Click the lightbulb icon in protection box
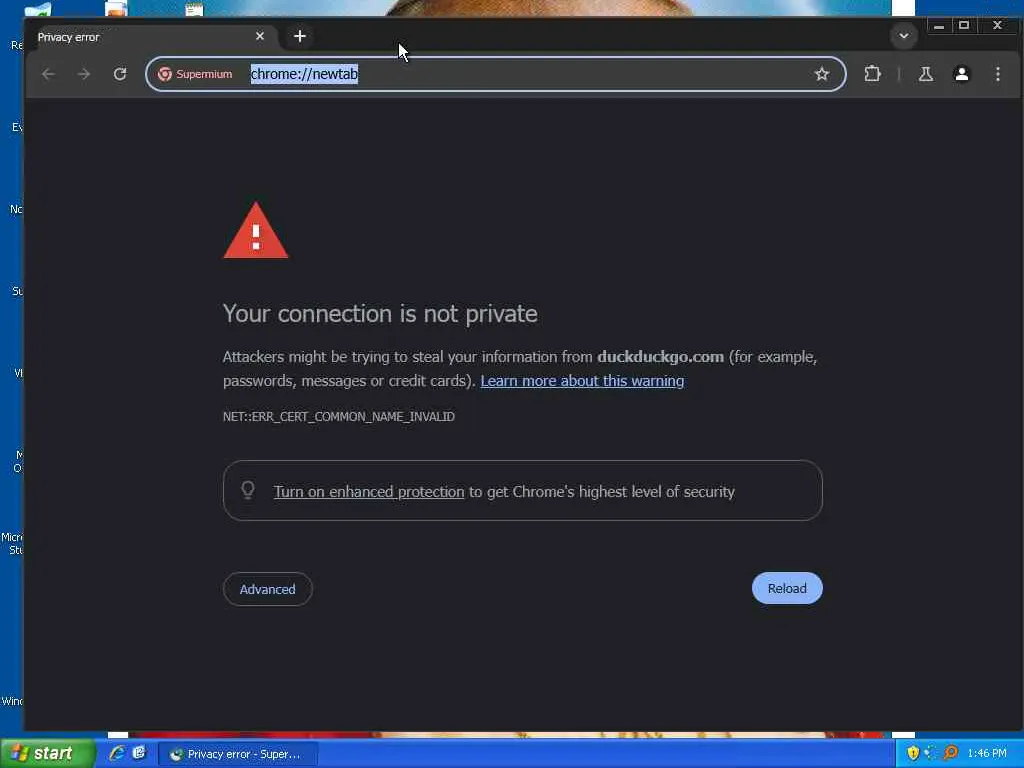 pos(248,490)
